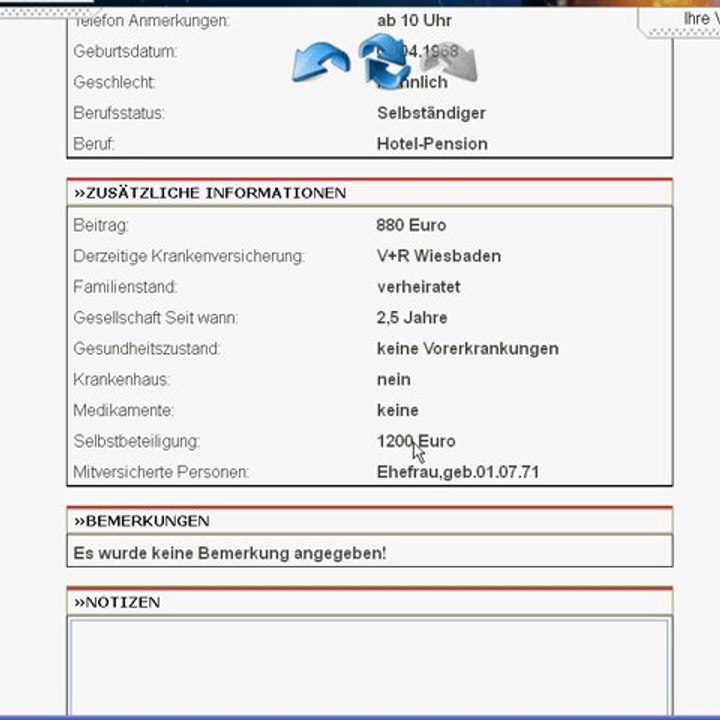720x720 pixels.
Task: Click the Bemerkungen section header
Action: coord(370,521)
